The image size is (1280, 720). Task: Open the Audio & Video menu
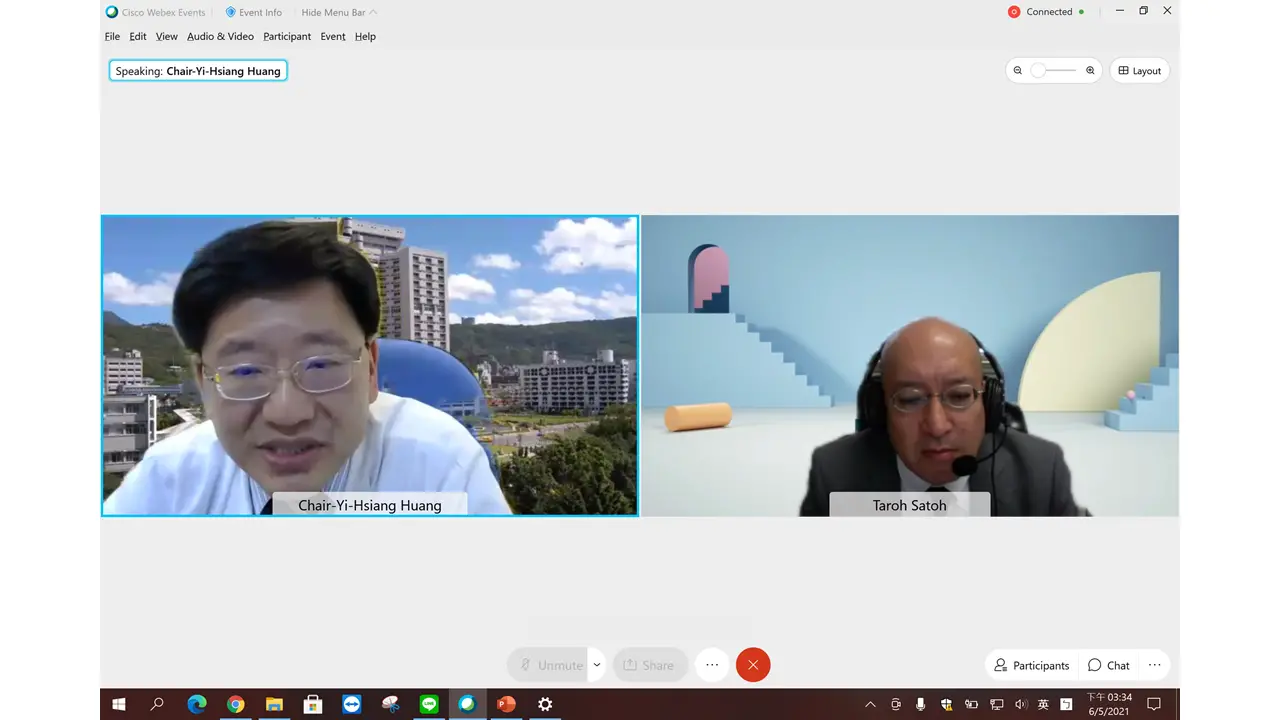pyautogui.click(x=220, y=36)
